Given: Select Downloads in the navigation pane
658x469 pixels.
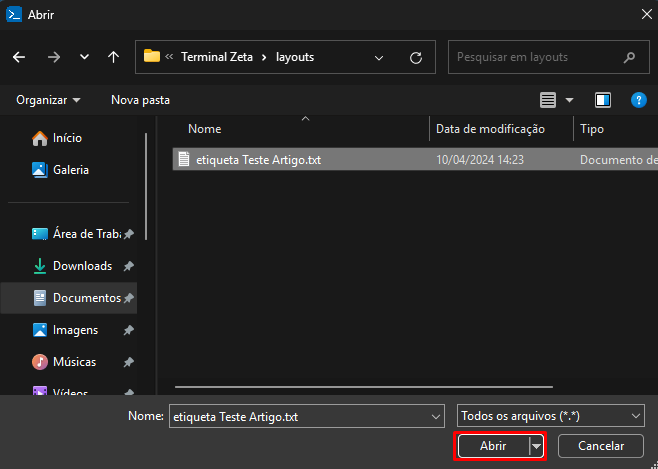Looking at the screenshot, I should coord(82,266).
